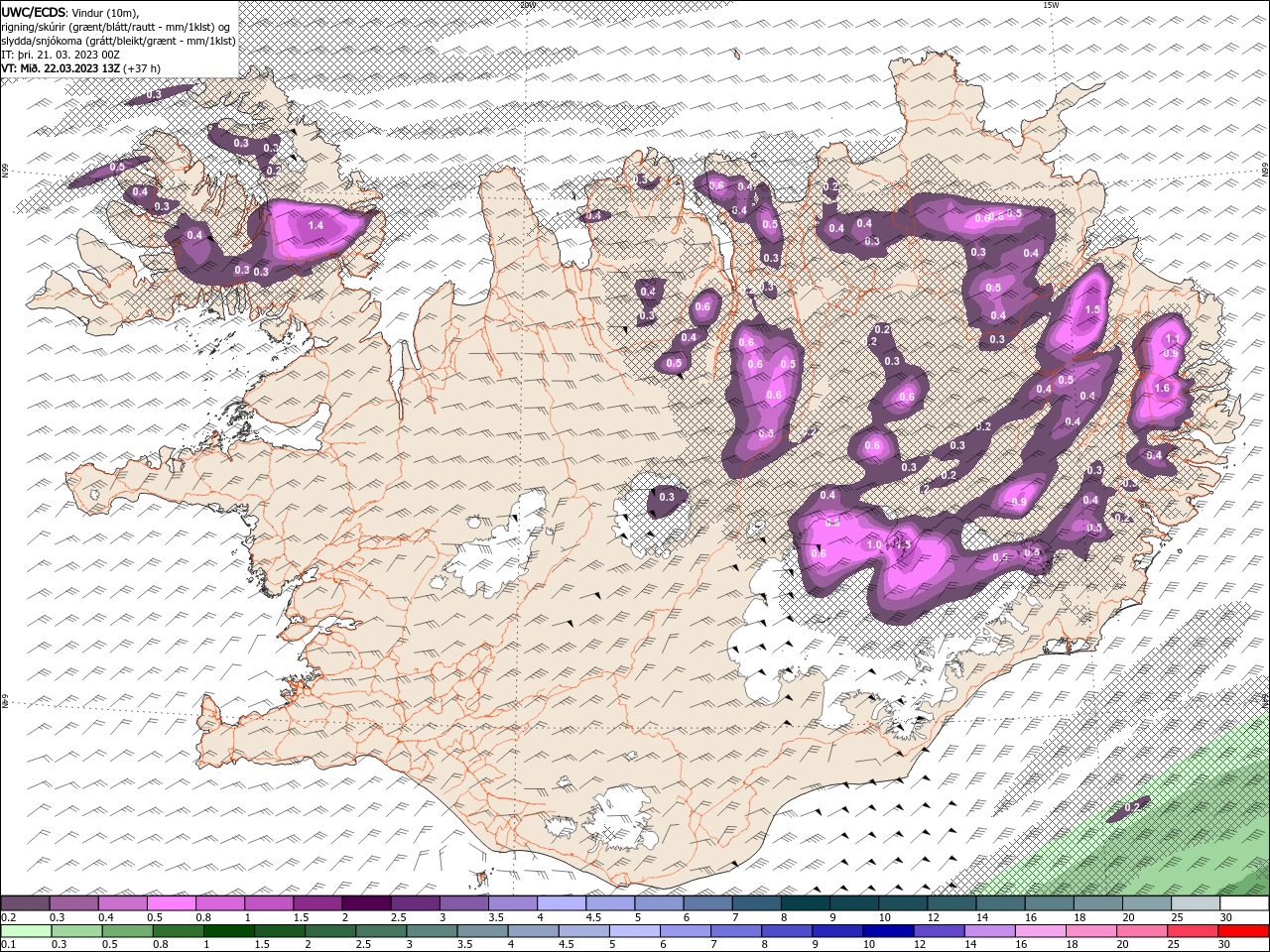Click the 1.4 snowfall value in Westfjords

pyautogui.click(x=316, y=226)
